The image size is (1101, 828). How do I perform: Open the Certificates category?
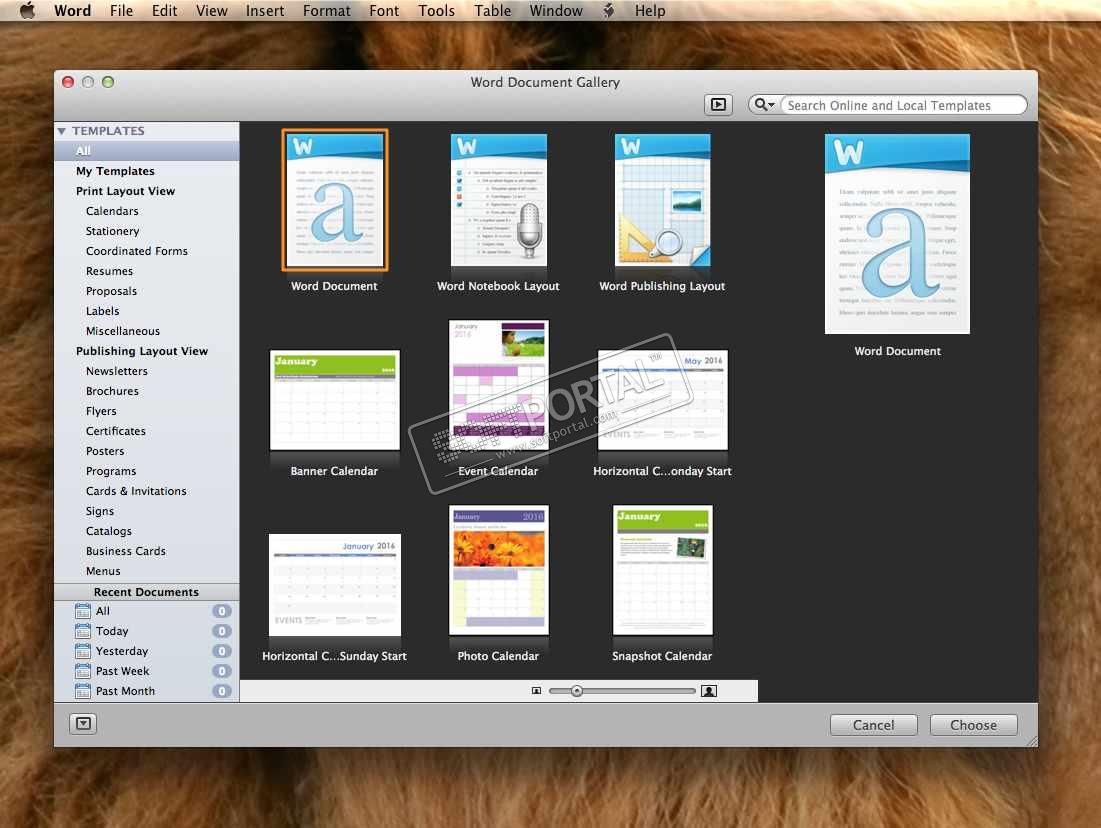click(x=116, y=431)
